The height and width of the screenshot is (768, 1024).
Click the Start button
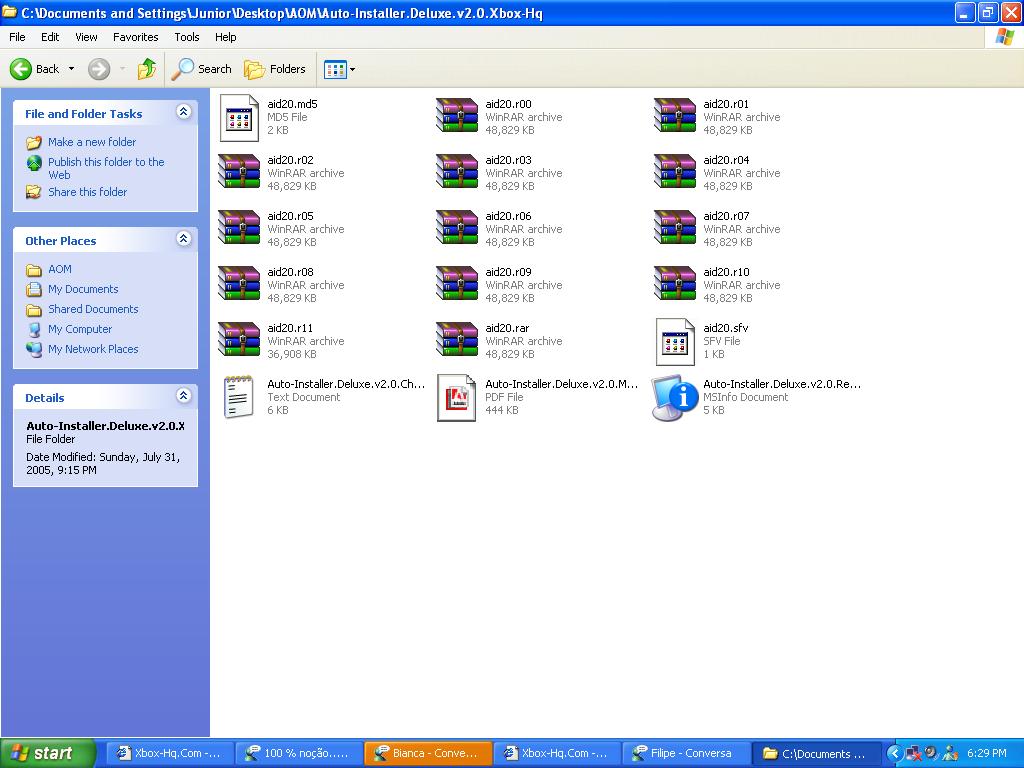47,754
